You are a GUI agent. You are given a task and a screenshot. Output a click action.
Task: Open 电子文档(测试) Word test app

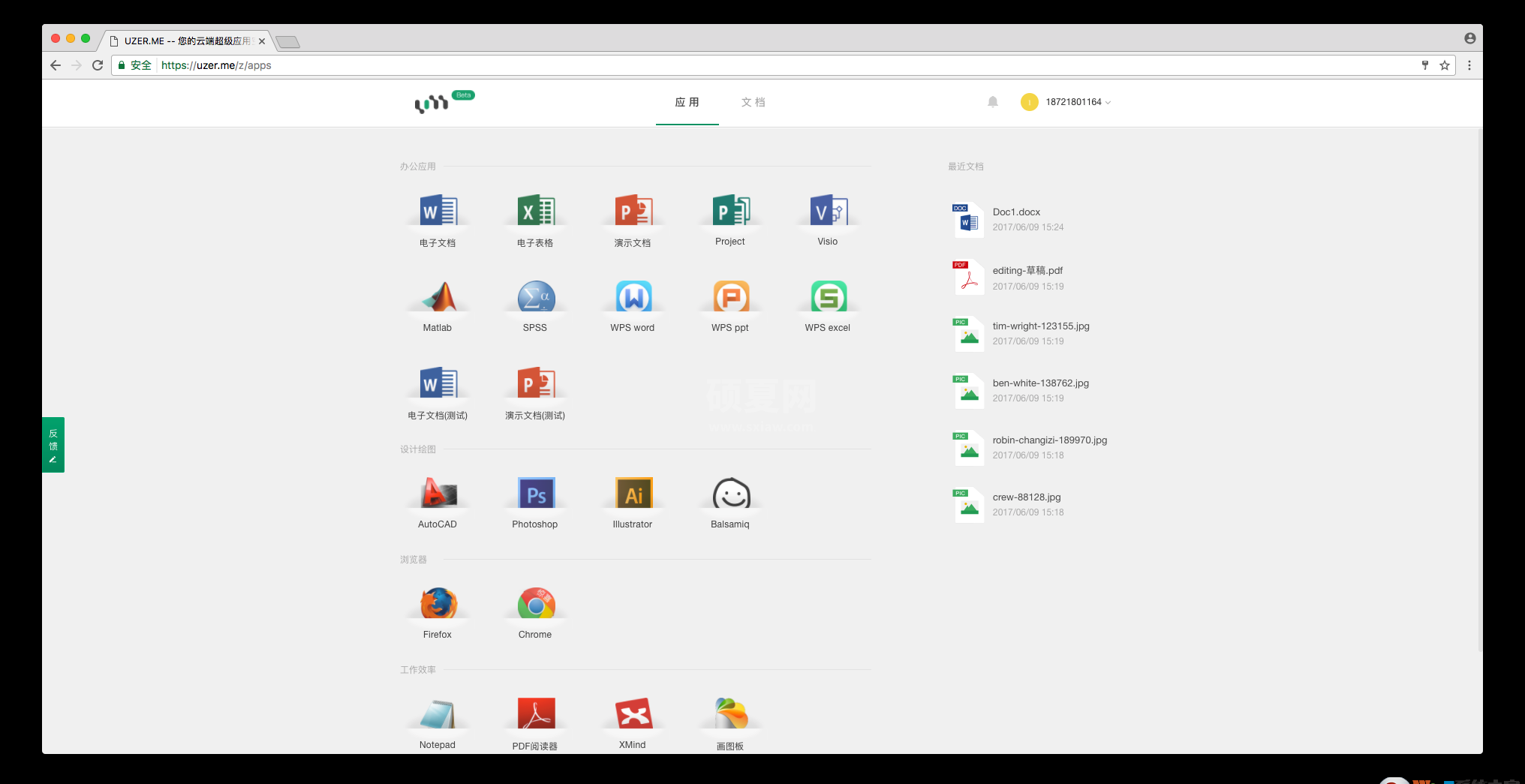(x=438, y=383)
